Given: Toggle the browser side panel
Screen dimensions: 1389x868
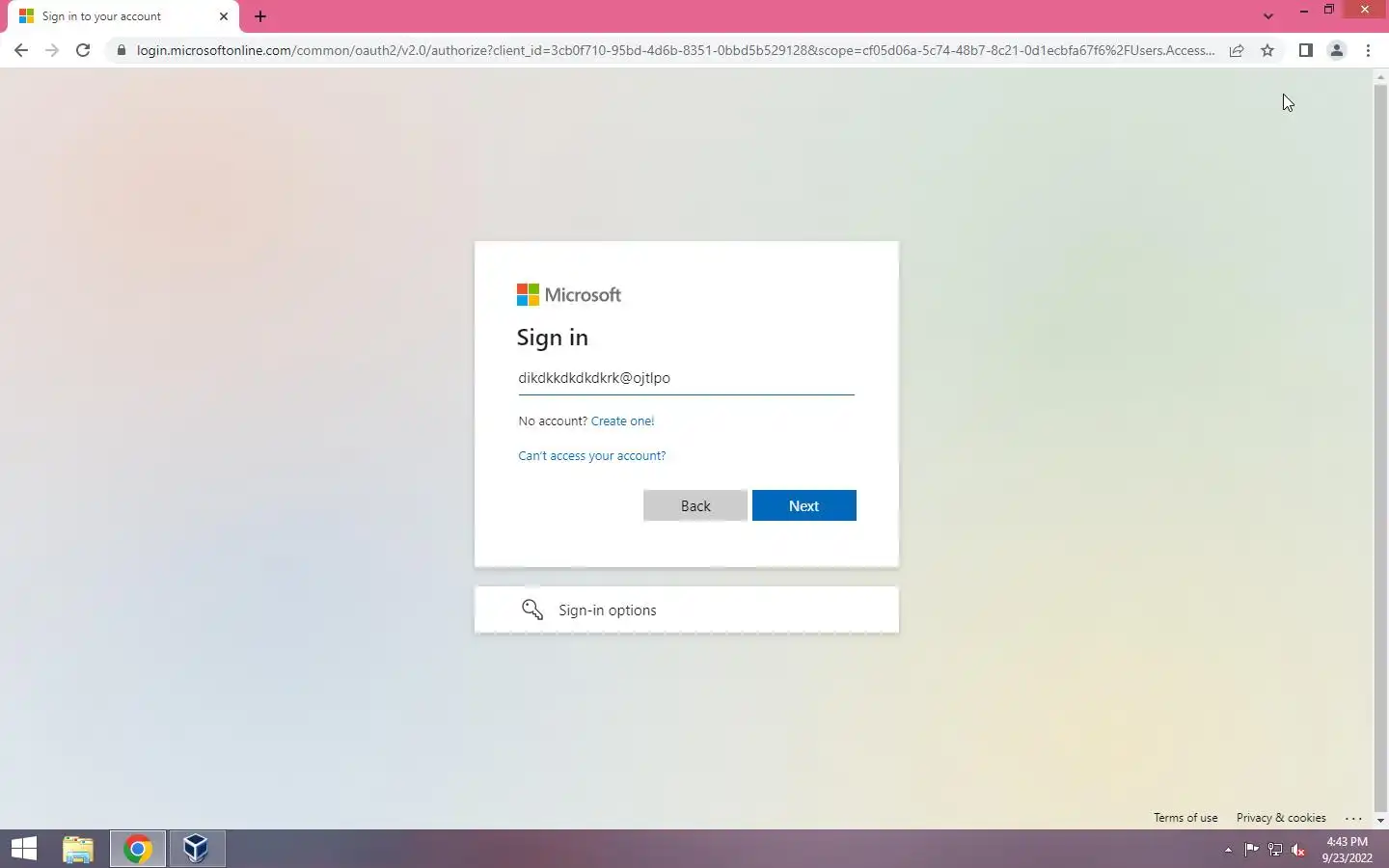Looking at the screenshot, I should click(1305, 50).
